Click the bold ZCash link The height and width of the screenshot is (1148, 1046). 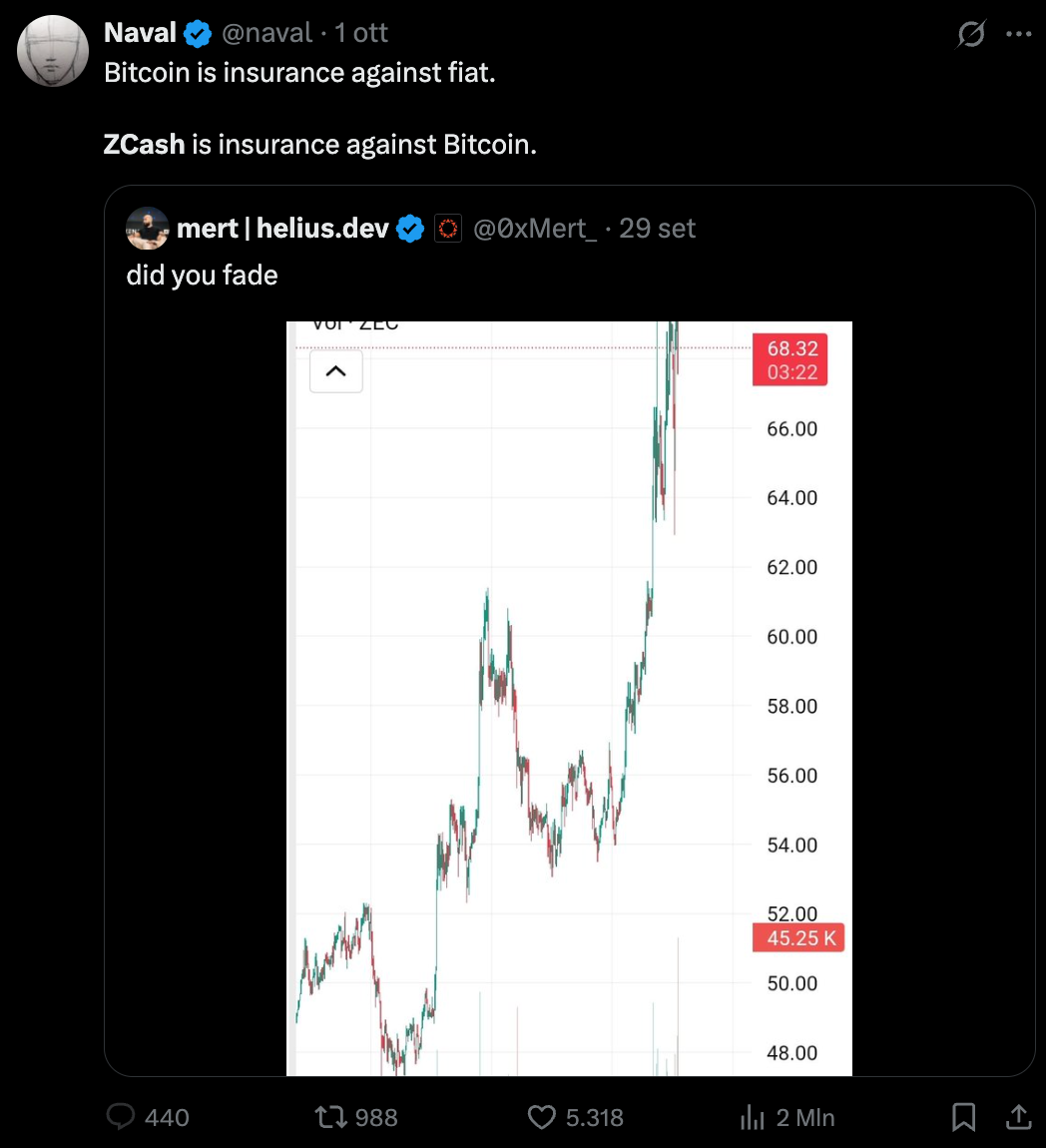click(144, 145)
